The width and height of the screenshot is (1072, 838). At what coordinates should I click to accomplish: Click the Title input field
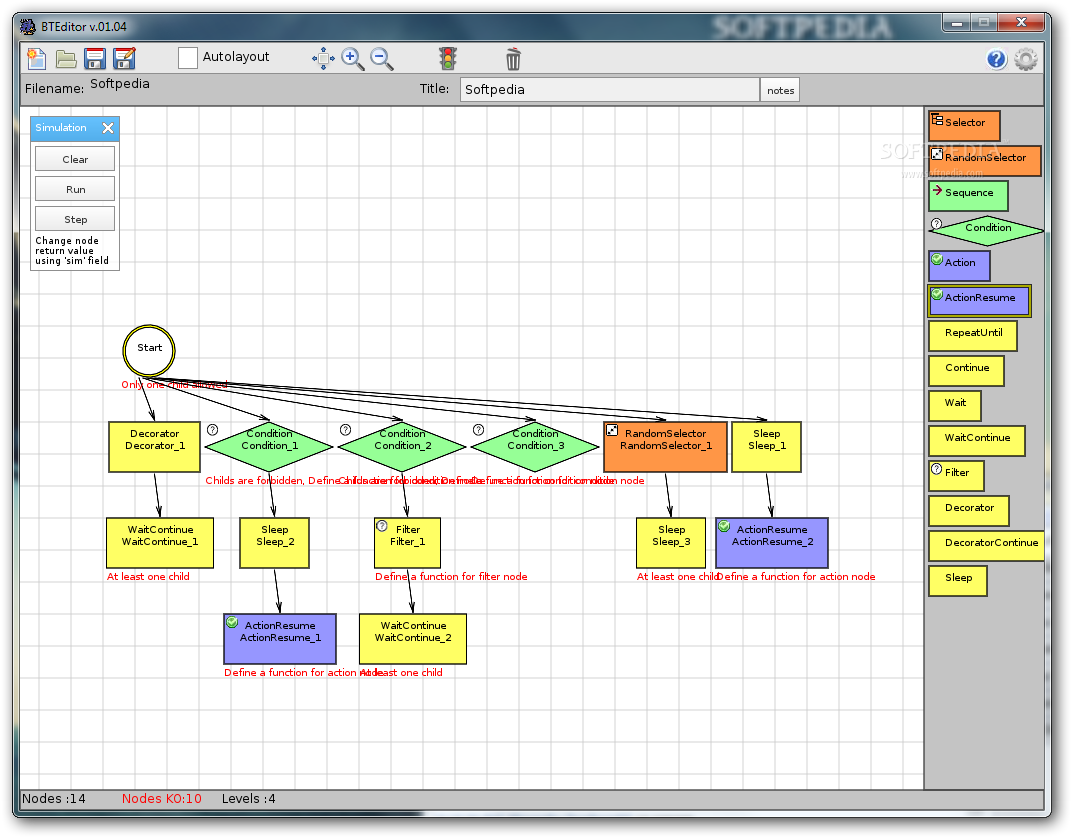pyautogui.click(x=609, y=90)
